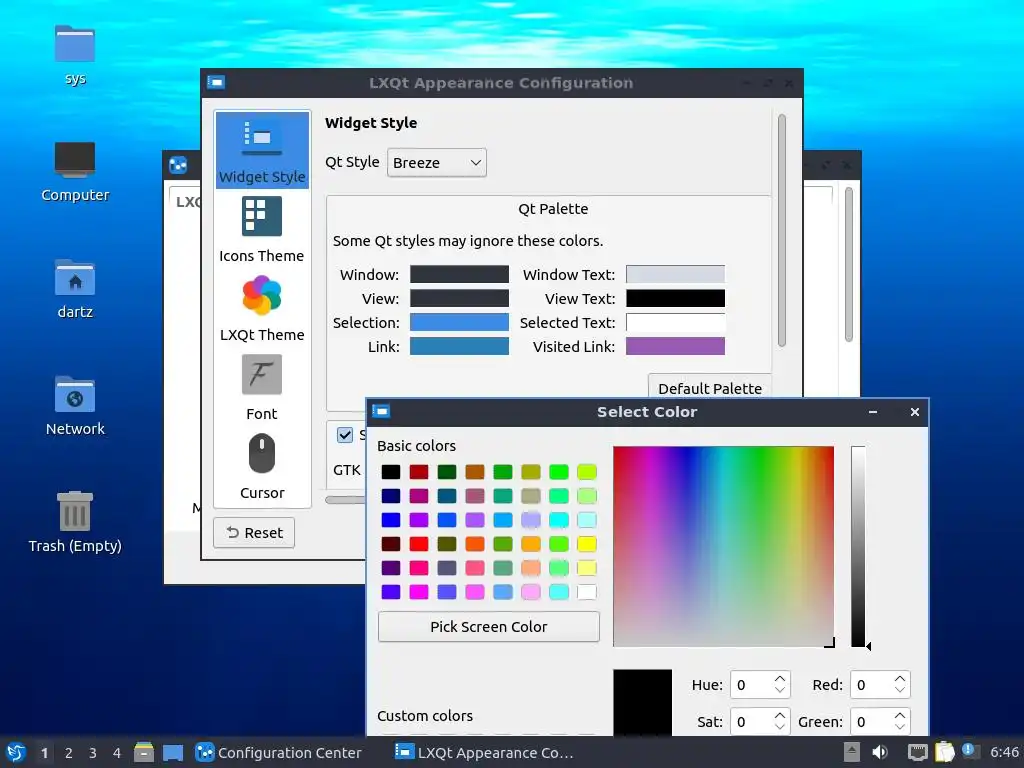Switch to virtual desktop 1
The height and width of the screenshot is (768, 1024).
click(x=44, y=753)
